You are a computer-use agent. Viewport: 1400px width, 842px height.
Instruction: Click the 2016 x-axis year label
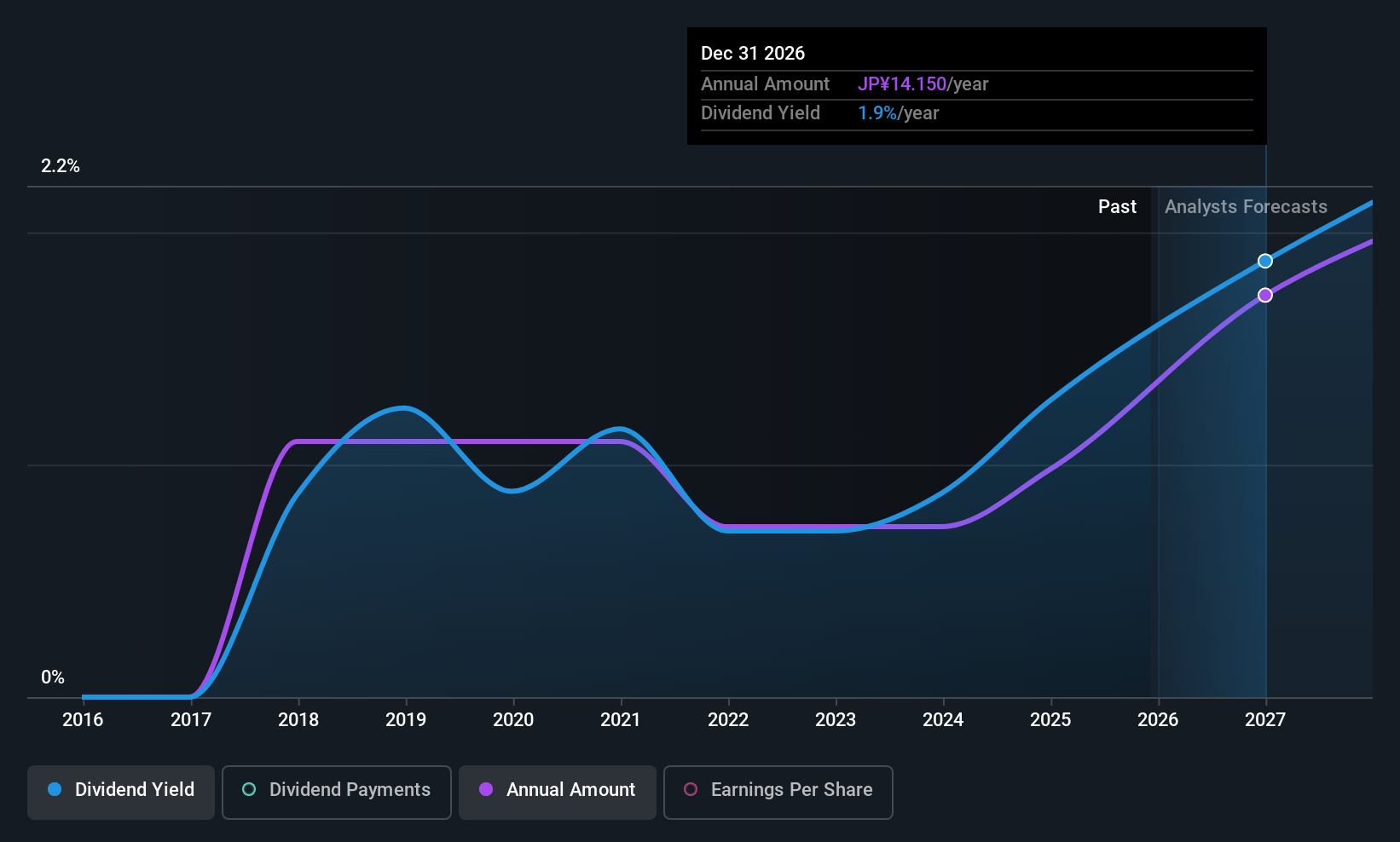[83, 719]
